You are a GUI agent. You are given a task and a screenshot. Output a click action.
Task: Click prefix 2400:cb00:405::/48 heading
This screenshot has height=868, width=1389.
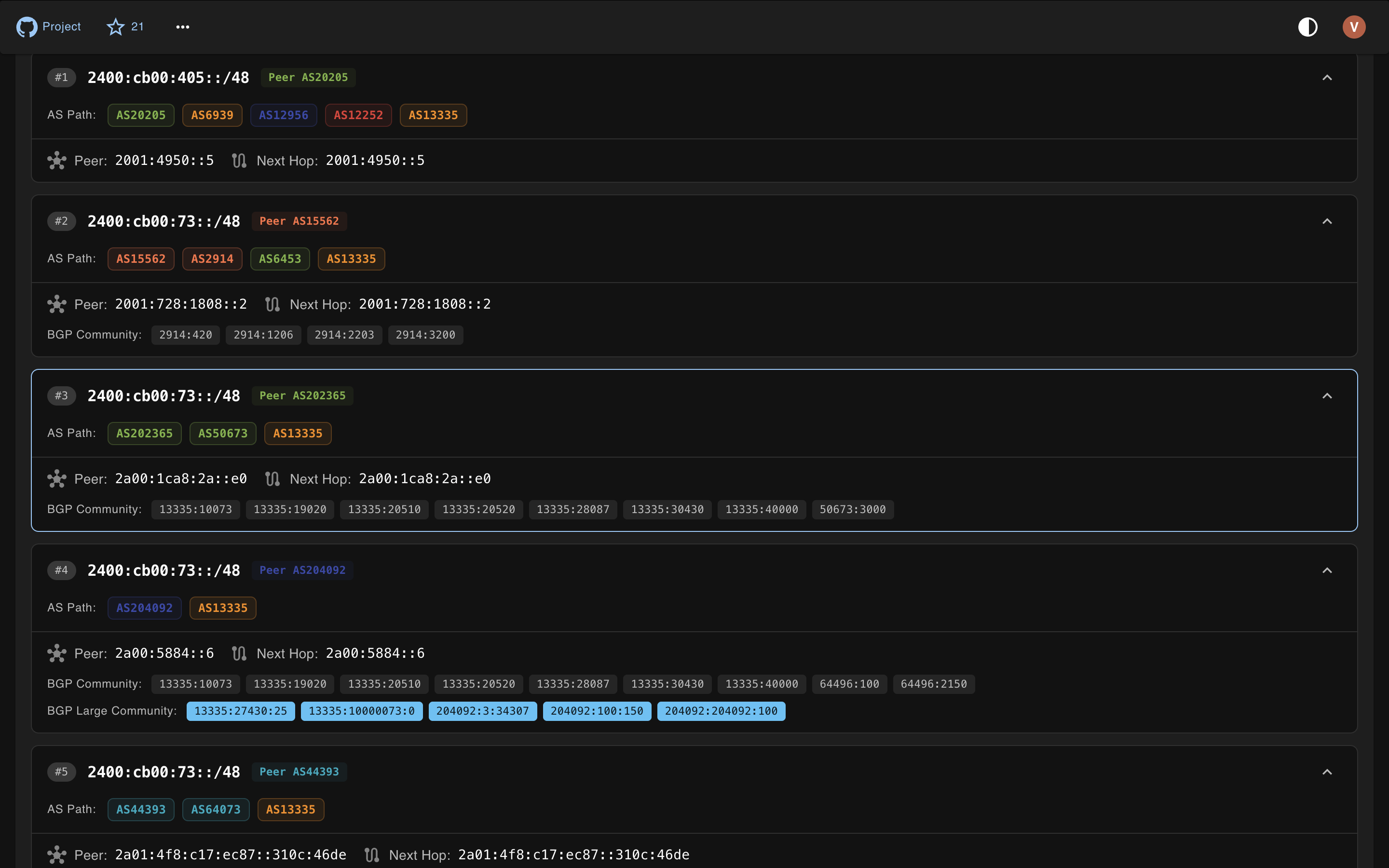(168, 78)
